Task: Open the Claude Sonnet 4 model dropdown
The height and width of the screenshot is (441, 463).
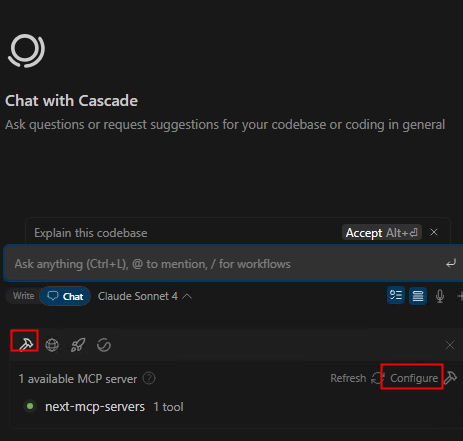Action: pos(145,296)
